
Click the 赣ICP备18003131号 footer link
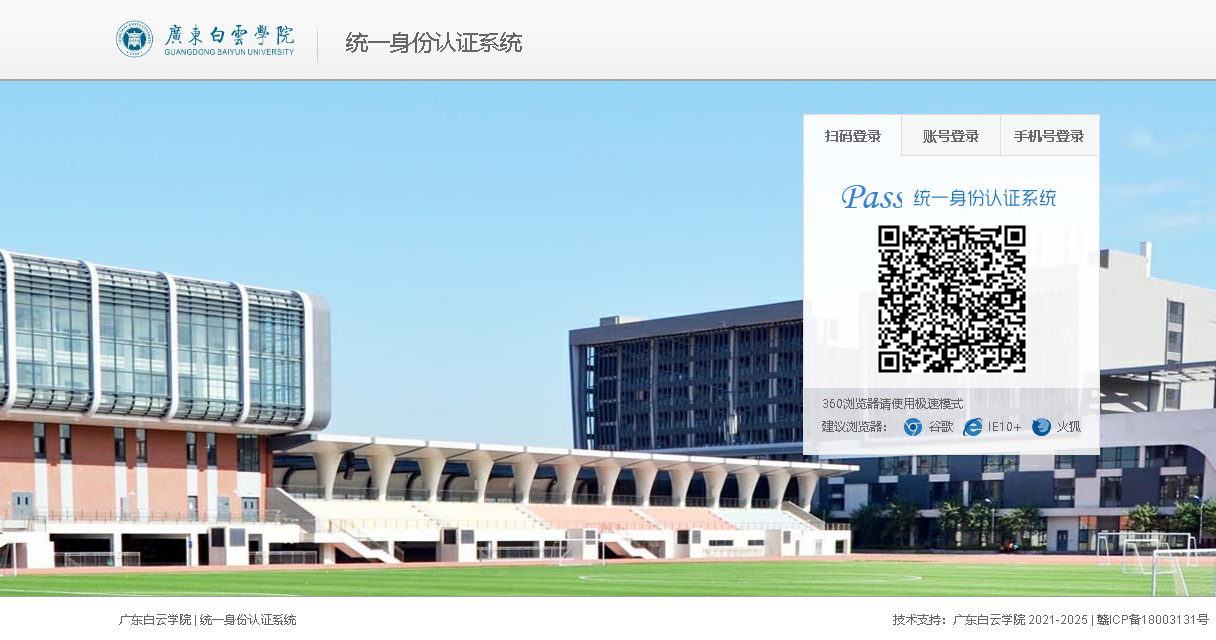pyautogui.click(x=1152, y=620)
